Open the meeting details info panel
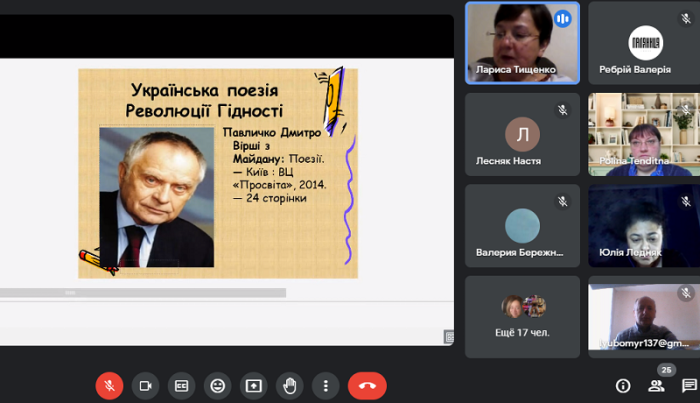This screenshot has width=700, height=403. coord(623,386)
